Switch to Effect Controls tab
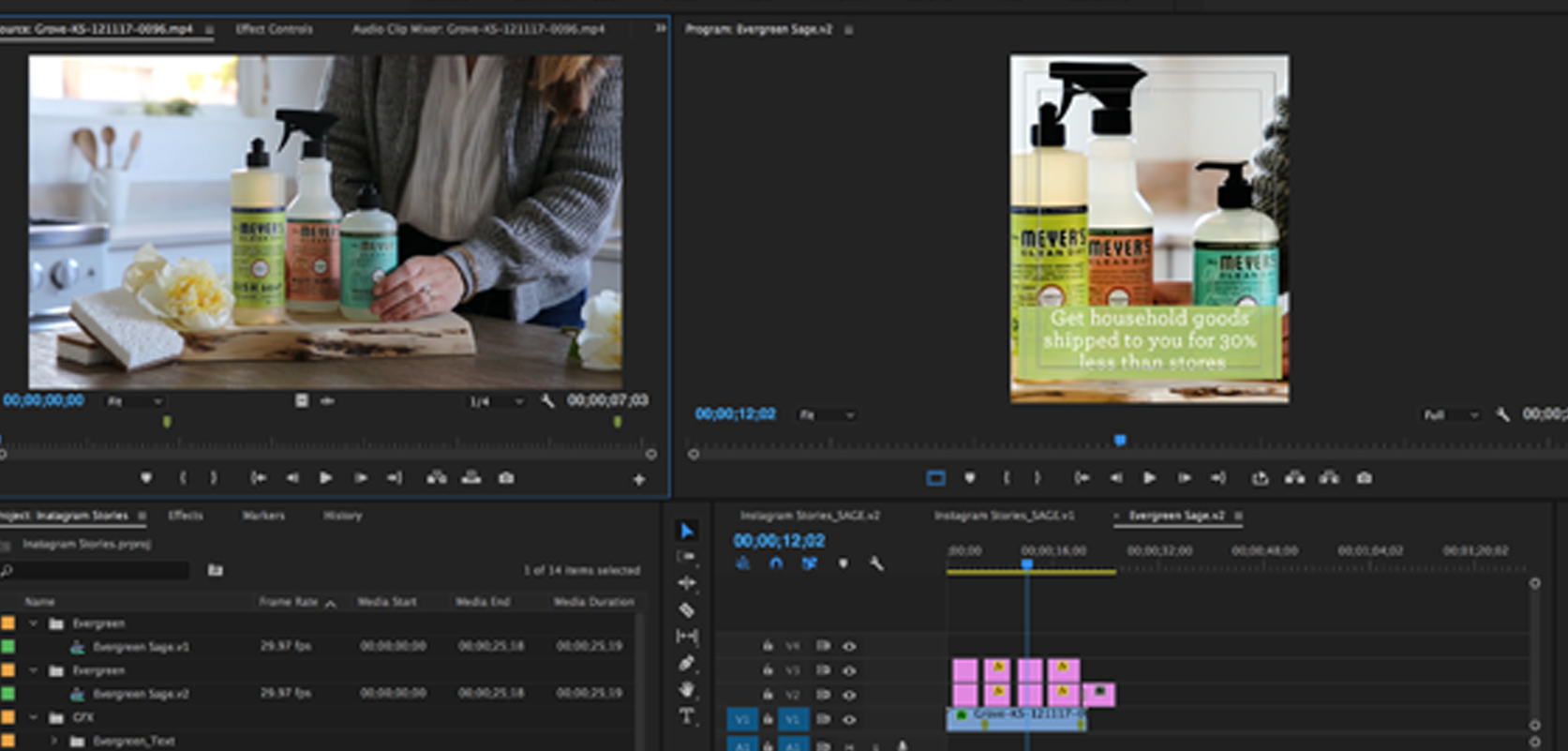Image resolution: width=1568 pixels, height=751 pixels. pos(274,29)
